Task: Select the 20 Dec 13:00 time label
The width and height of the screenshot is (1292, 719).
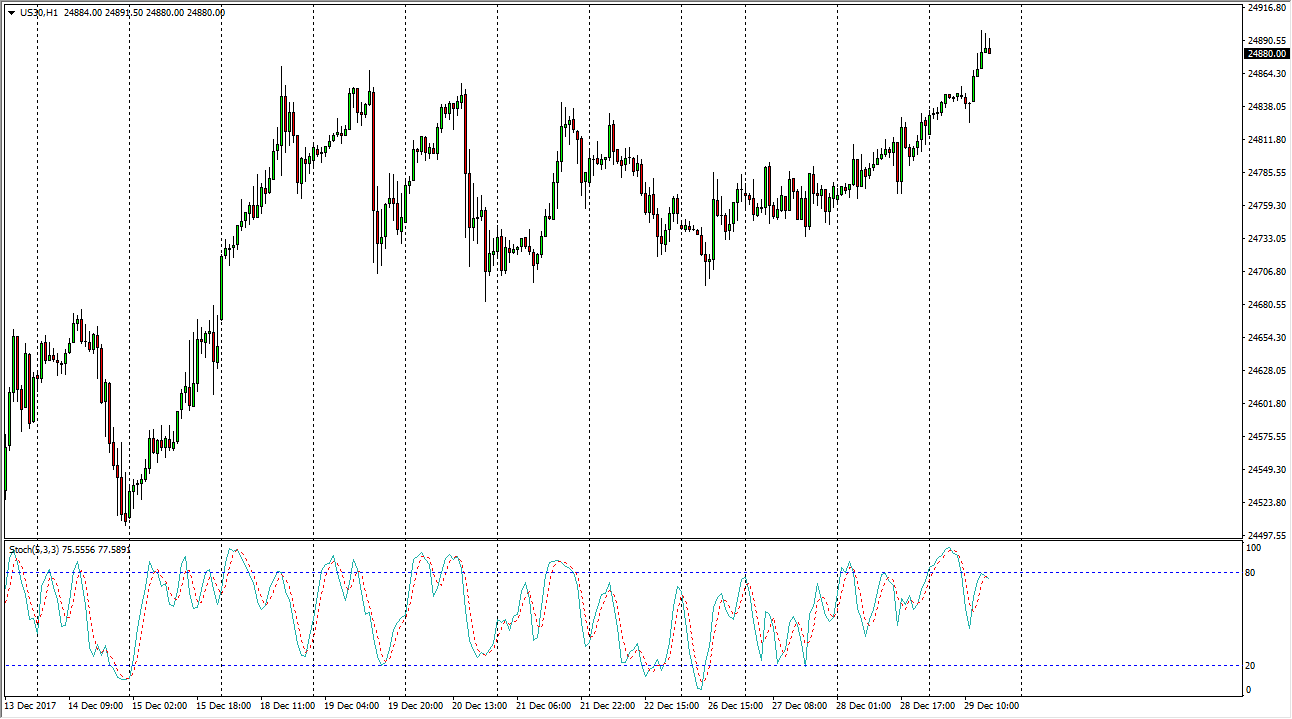Action: [x=478, y=706]
